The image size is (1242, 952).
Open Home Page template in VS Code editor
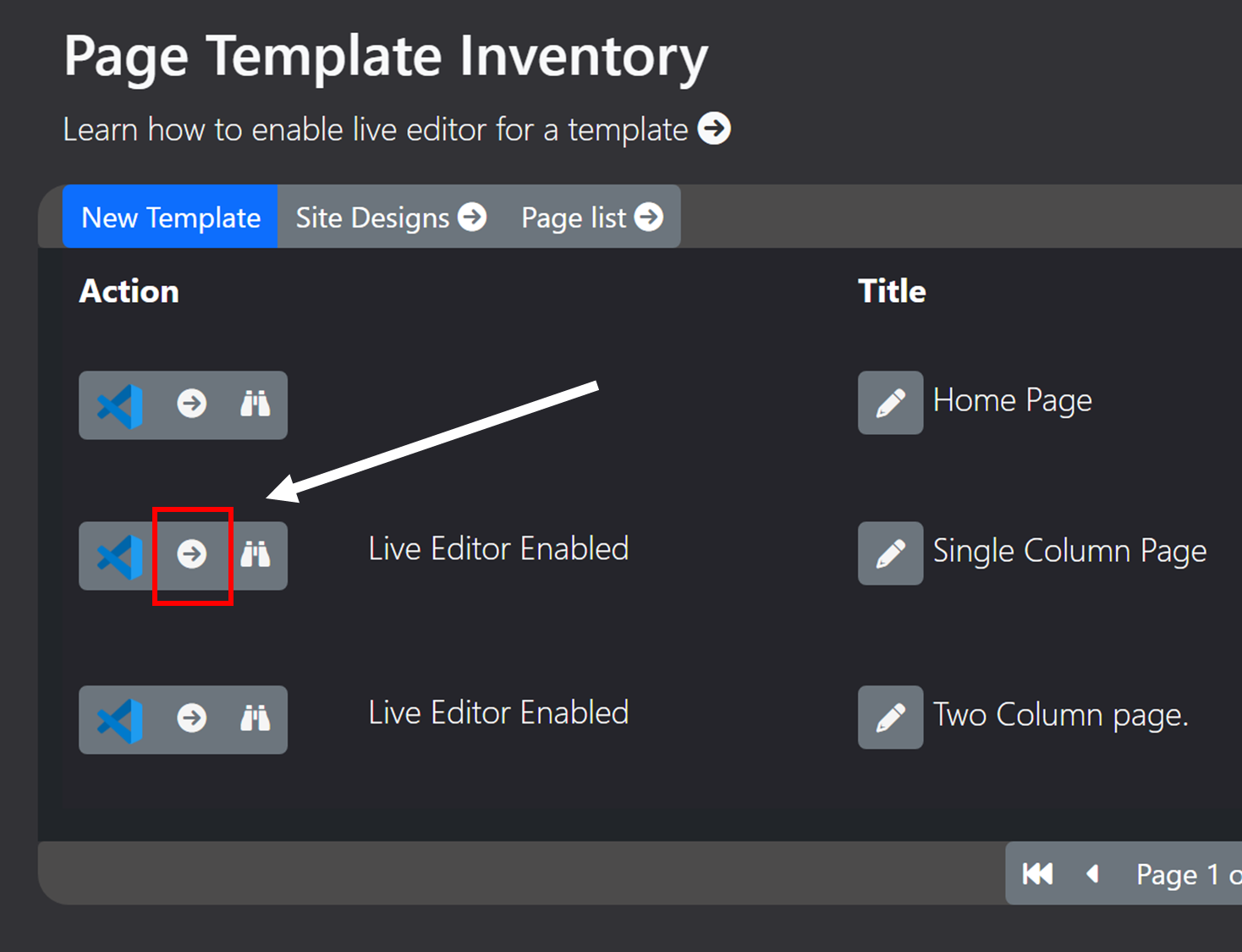[x=119, y=405]
